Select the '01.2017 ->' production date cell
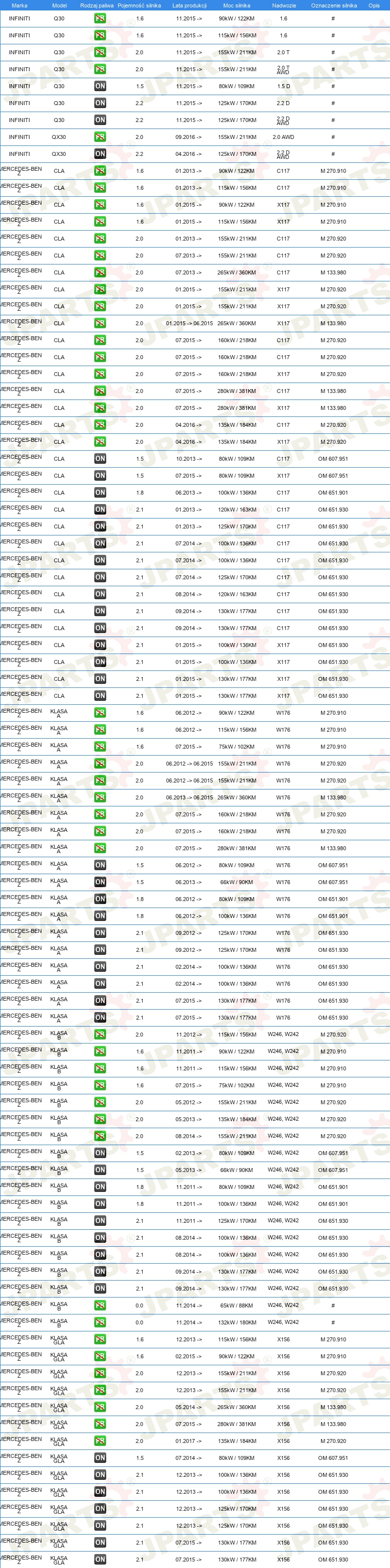 [x=189, y=1441]
